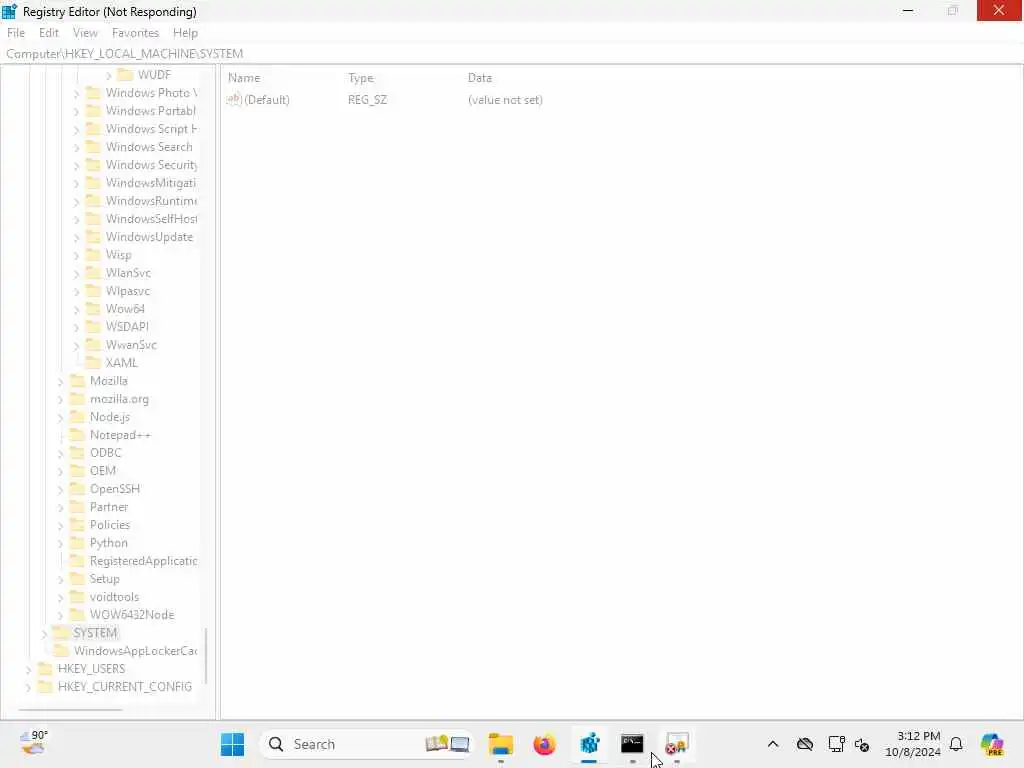Expand the WindowsUpdate key
This screenshot has height=768, width=1024.
(76, 238)
